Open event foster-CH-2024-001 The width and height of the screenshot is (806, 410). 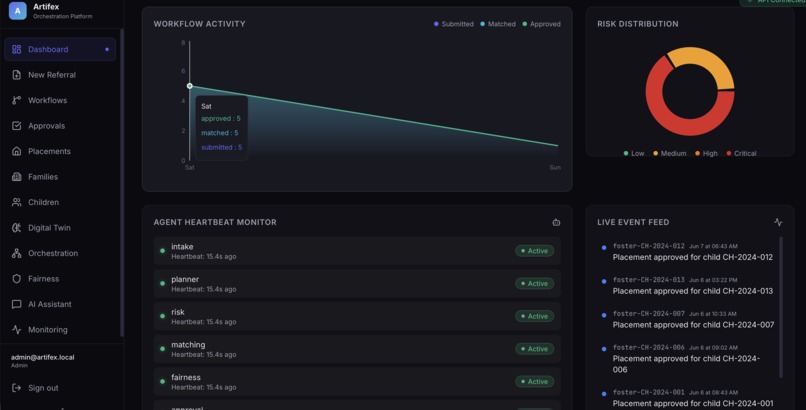tap(688, 398)
